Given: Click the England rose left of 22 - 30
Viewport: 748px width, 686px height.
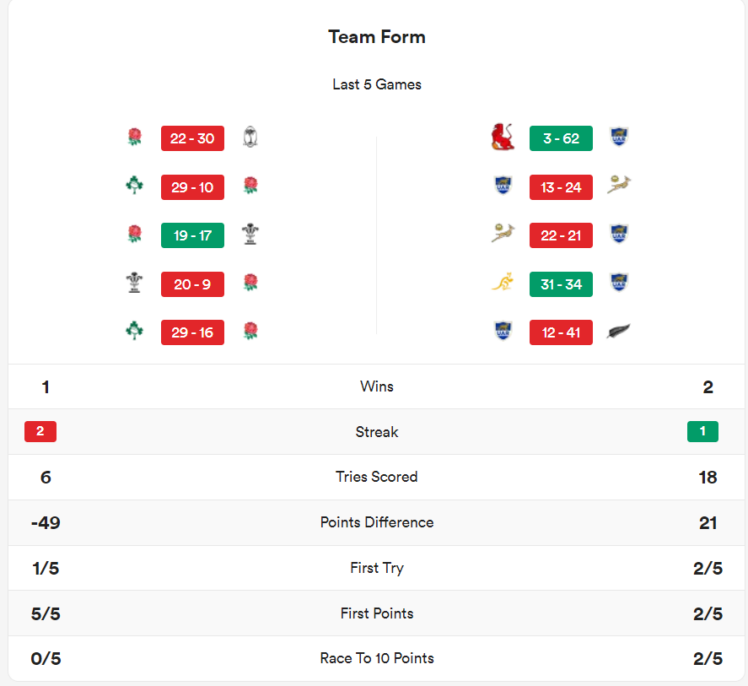Looking at the screenshot, I should click(x=134, y=138).
